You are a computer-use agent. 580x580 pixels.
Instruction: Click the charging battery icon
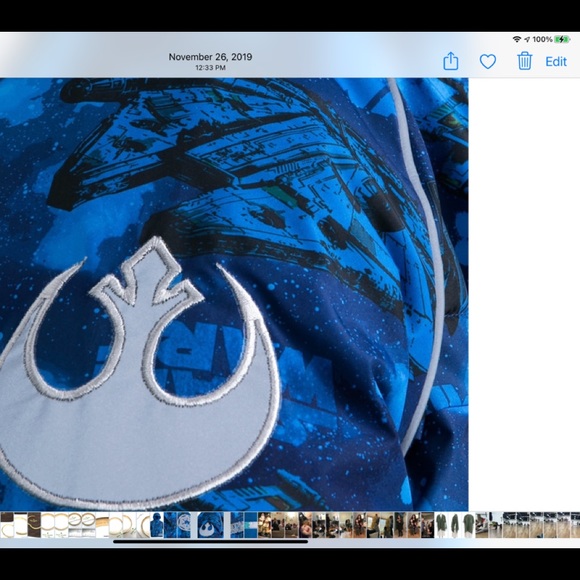(x=562, y=39)
